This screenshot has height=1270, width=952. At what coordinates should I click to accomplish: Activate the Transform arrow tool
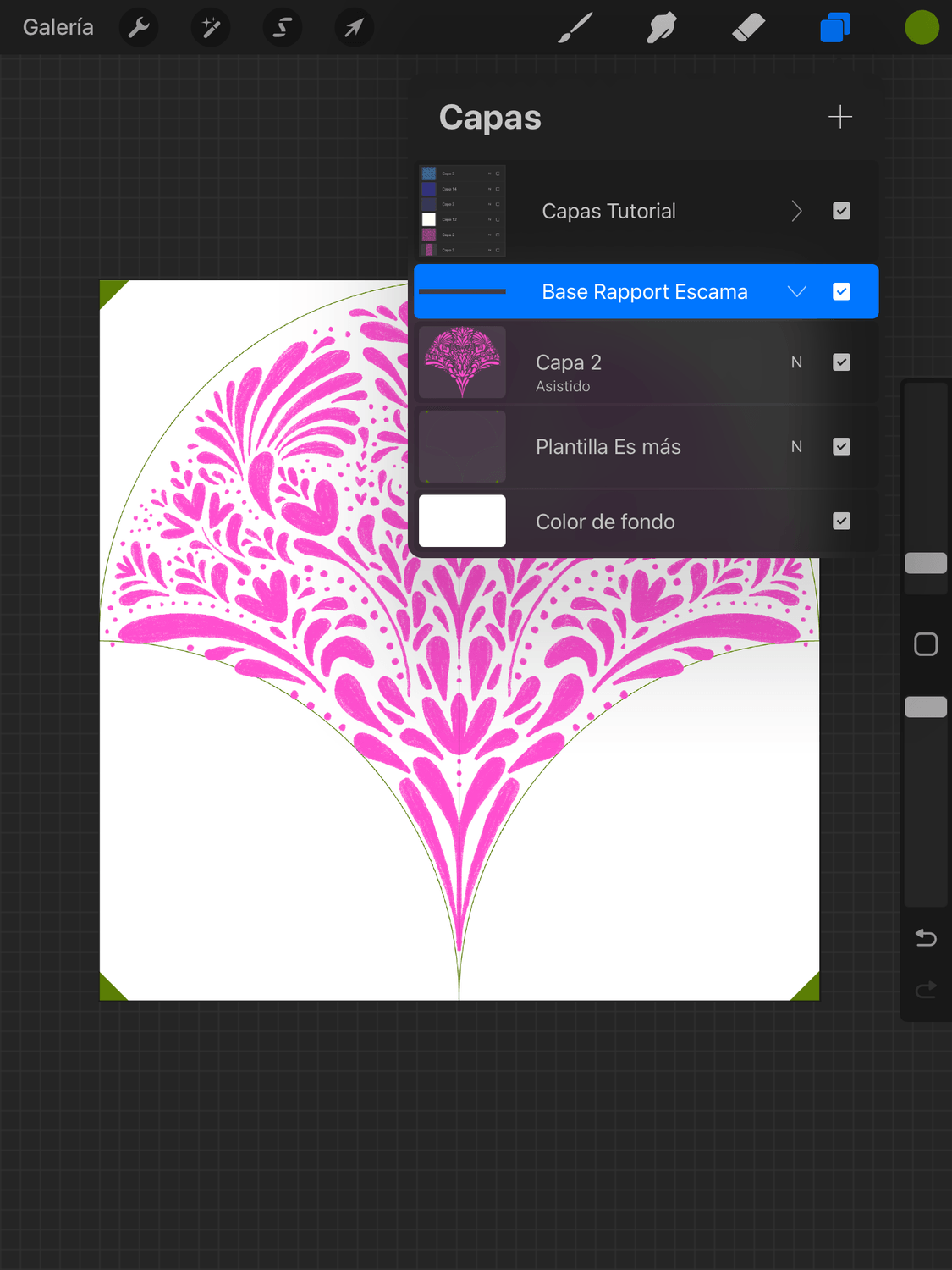(354, 28)
